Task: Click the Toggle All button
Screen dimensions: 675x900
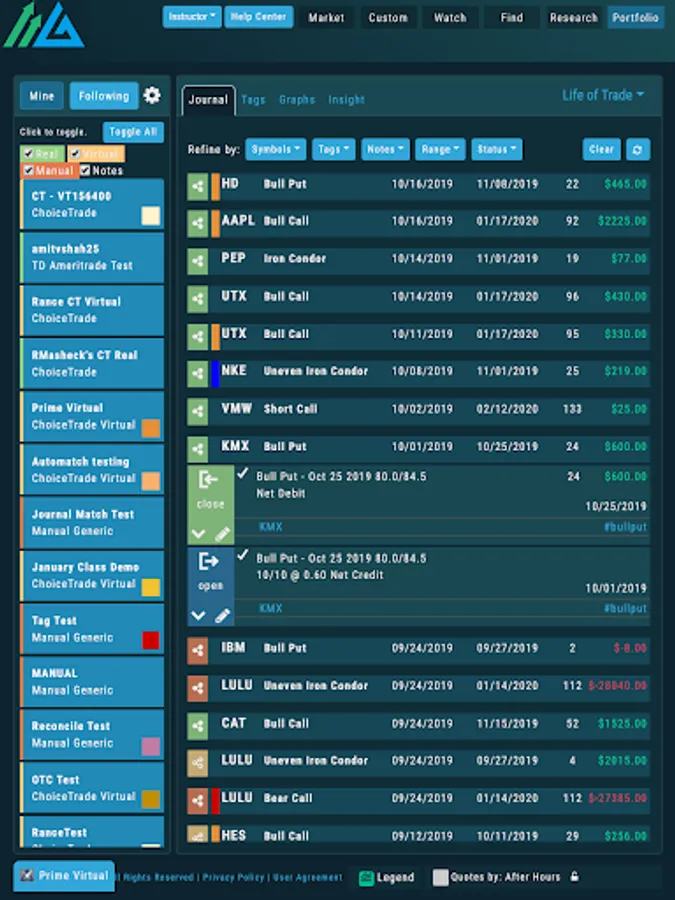Action: 133,132
